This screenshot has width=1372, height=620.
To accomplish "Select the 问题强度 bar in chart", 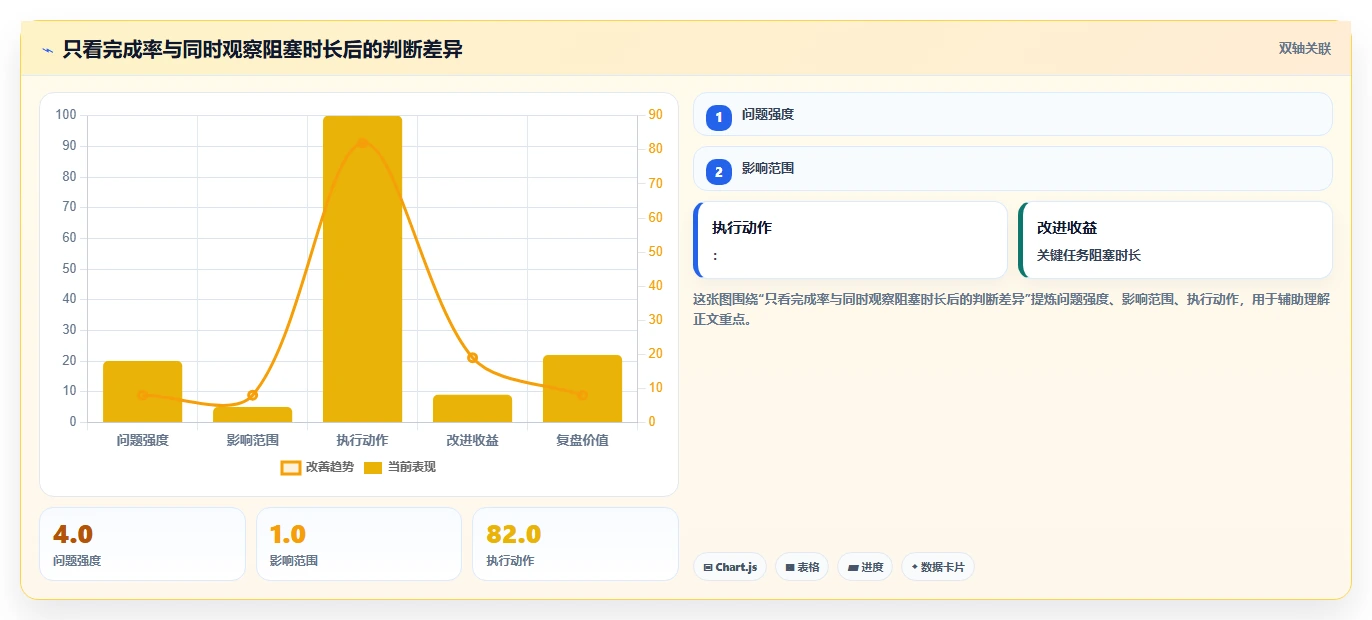I will coord(142,392).
